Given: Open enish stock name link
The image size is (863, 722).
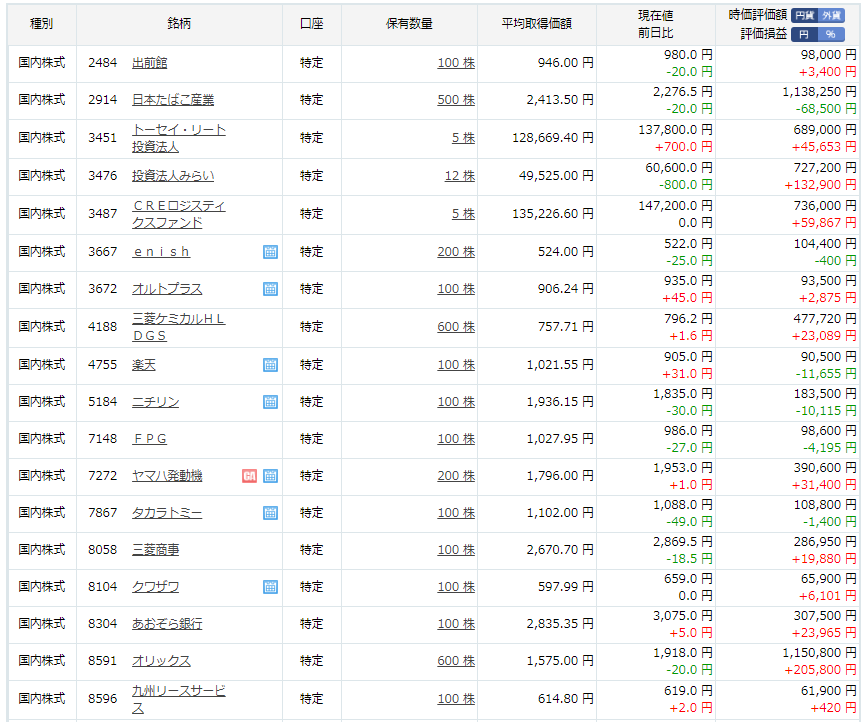Looking at the screenshot, I should pos(161,251).
